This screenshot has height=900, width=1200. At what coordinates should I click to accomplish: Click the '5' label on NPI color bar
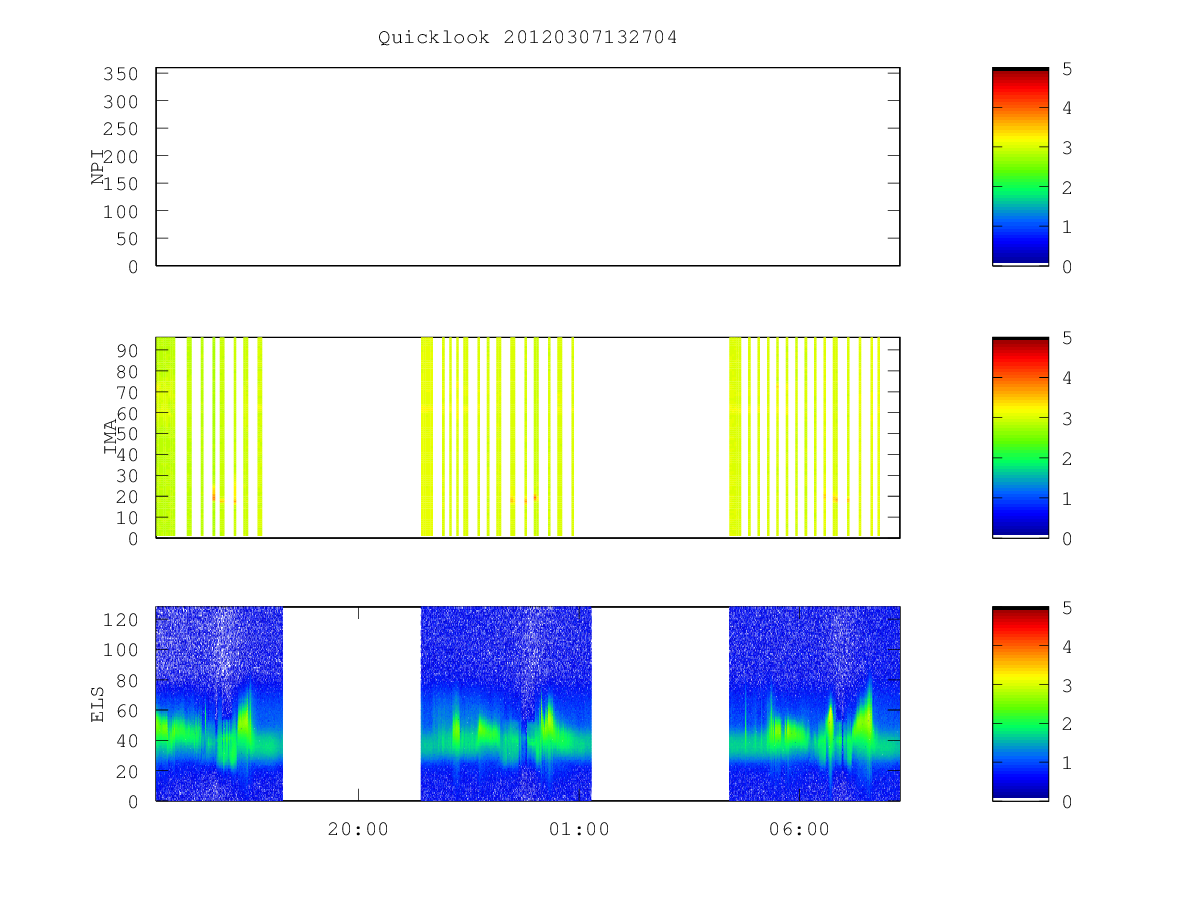pyautogui.click(x=1067, y=68)
